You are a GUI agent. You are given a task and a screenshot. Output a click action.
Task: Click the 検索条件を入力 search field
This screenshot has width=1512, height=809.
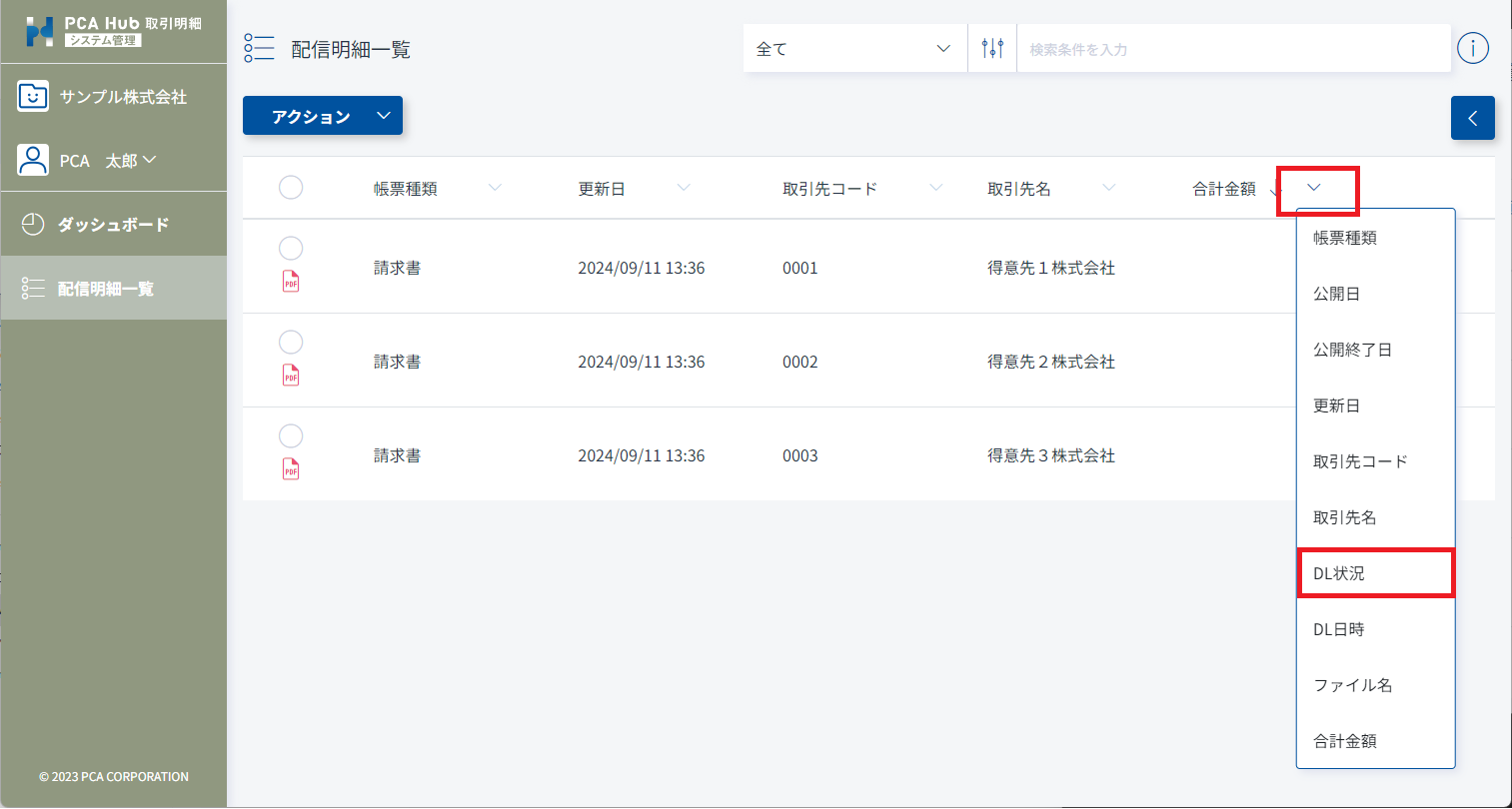1233,48
